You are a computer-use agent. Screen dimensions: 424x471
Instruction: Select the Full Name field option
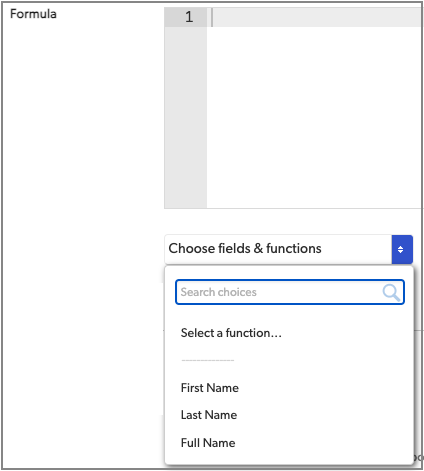(208, 443)
